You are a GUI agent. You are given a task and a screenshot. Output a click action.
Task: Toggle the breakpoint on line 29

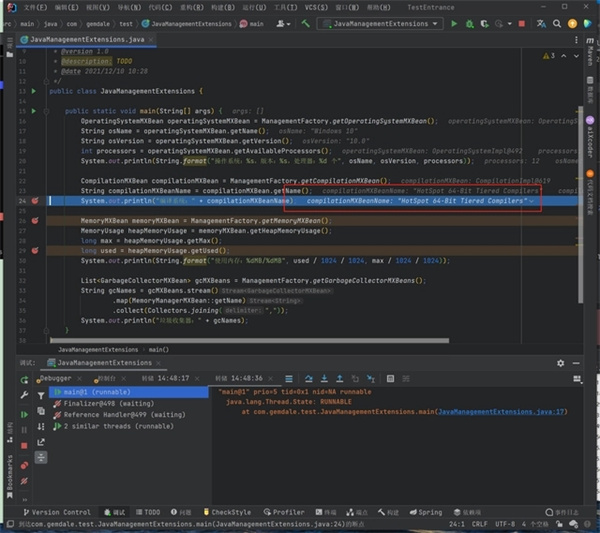pos(35,250)
